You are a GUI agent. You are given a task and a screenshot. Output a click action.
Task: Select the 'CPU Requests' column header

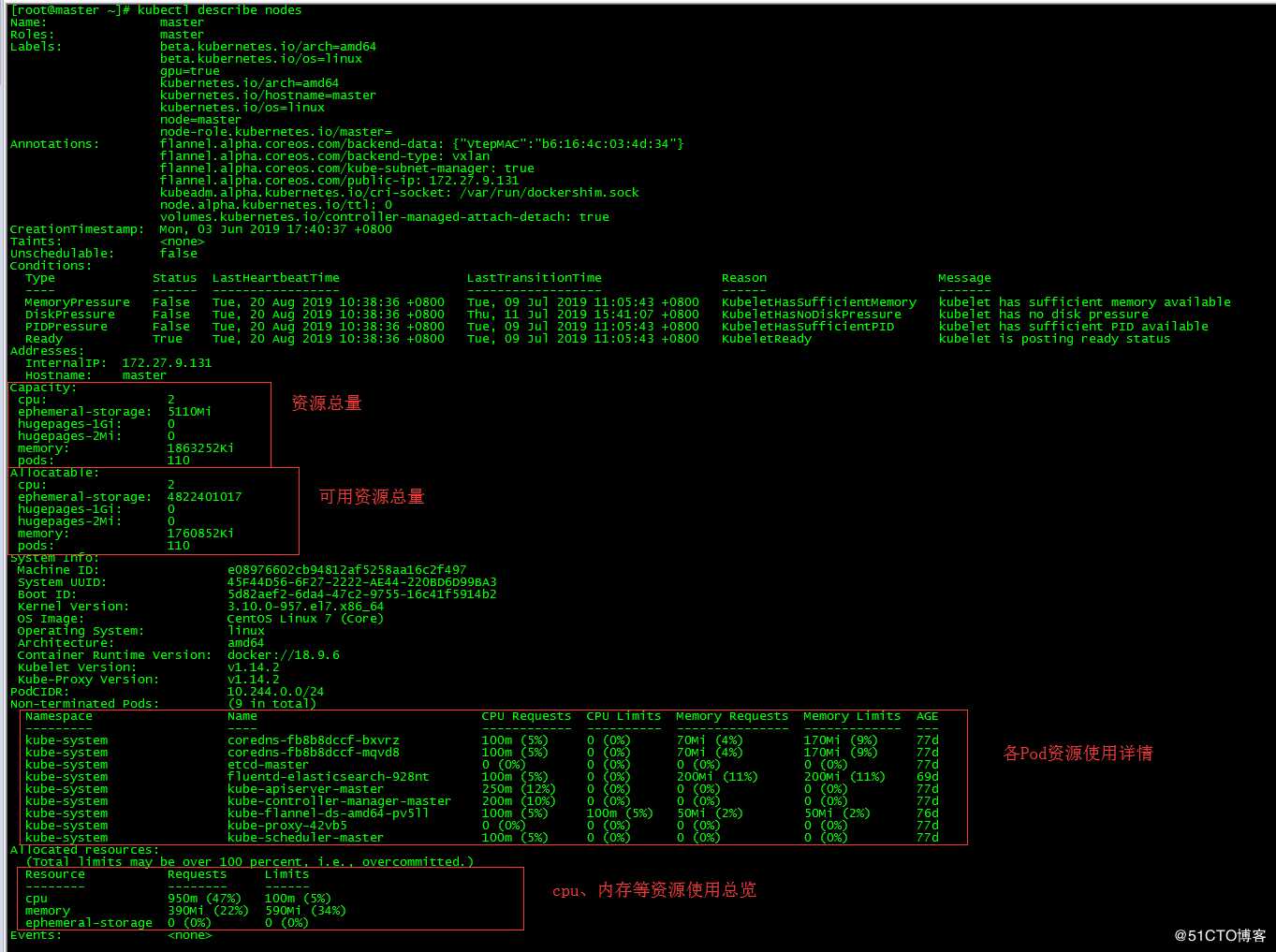coord(526,716)
